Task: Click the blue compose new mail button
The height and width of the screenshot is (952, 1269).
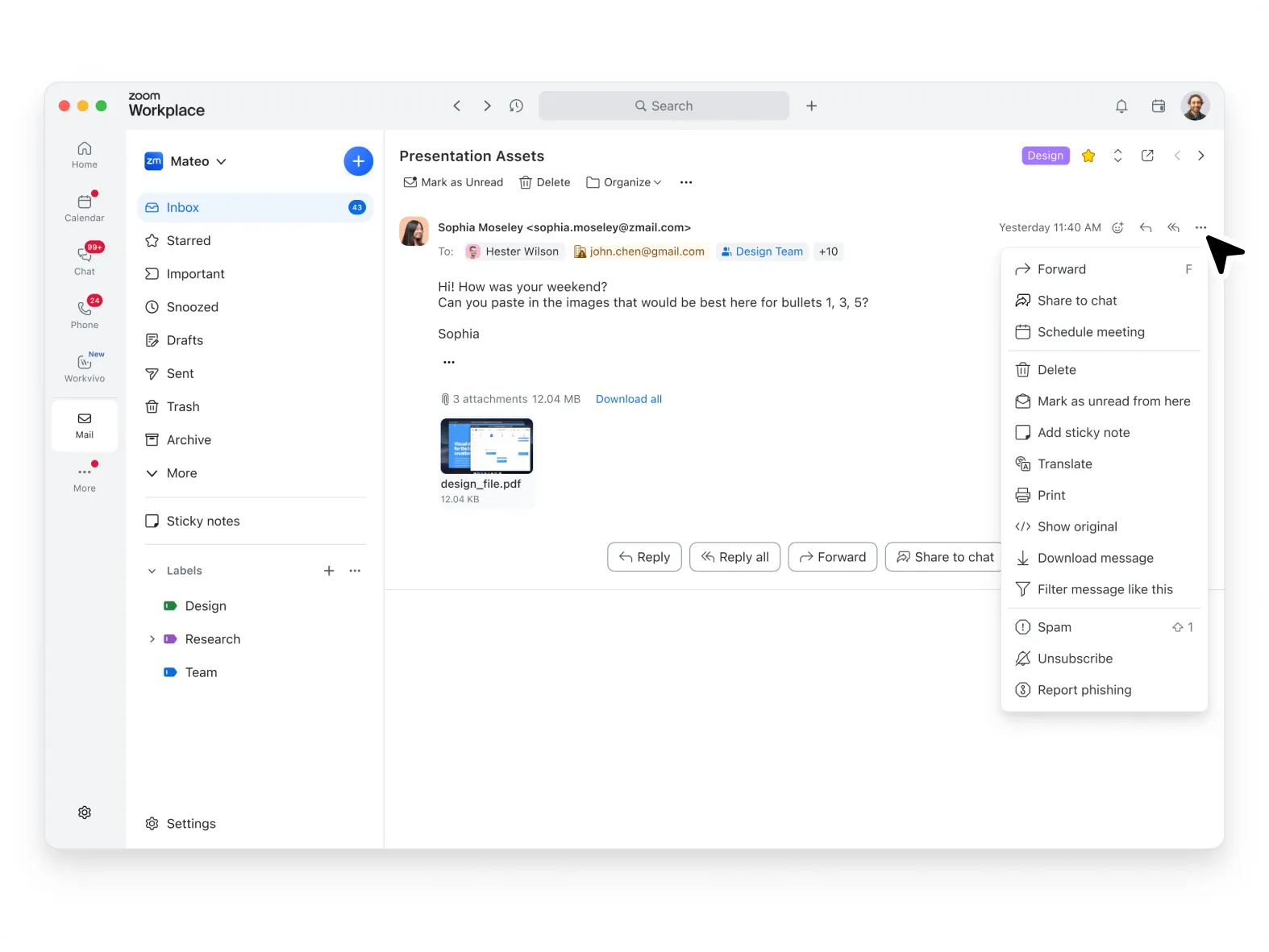Action: 358,161
